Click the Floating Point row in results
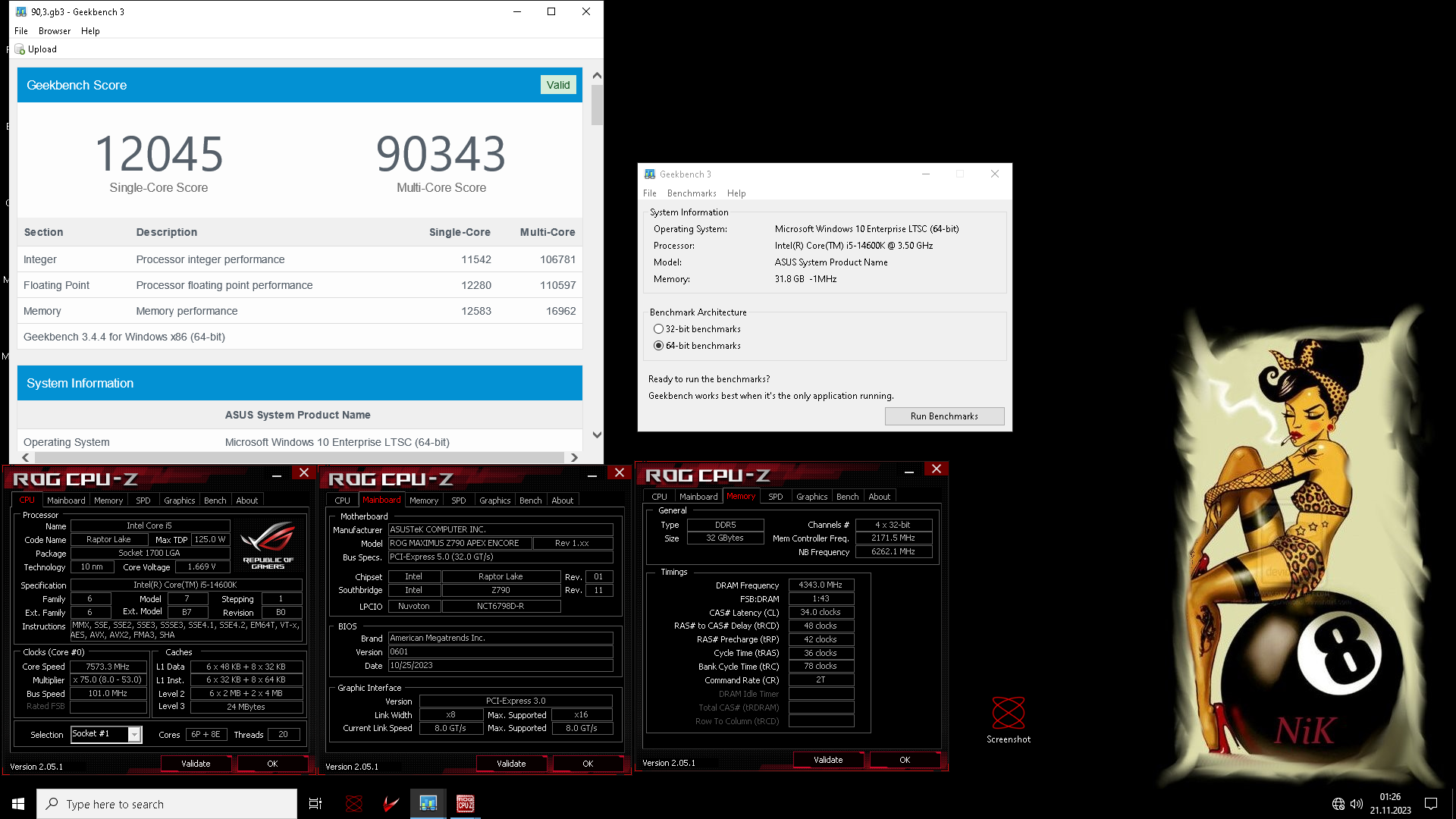Image resolution: width=1456 pixels, height=819 pixels. pos(300,285)
